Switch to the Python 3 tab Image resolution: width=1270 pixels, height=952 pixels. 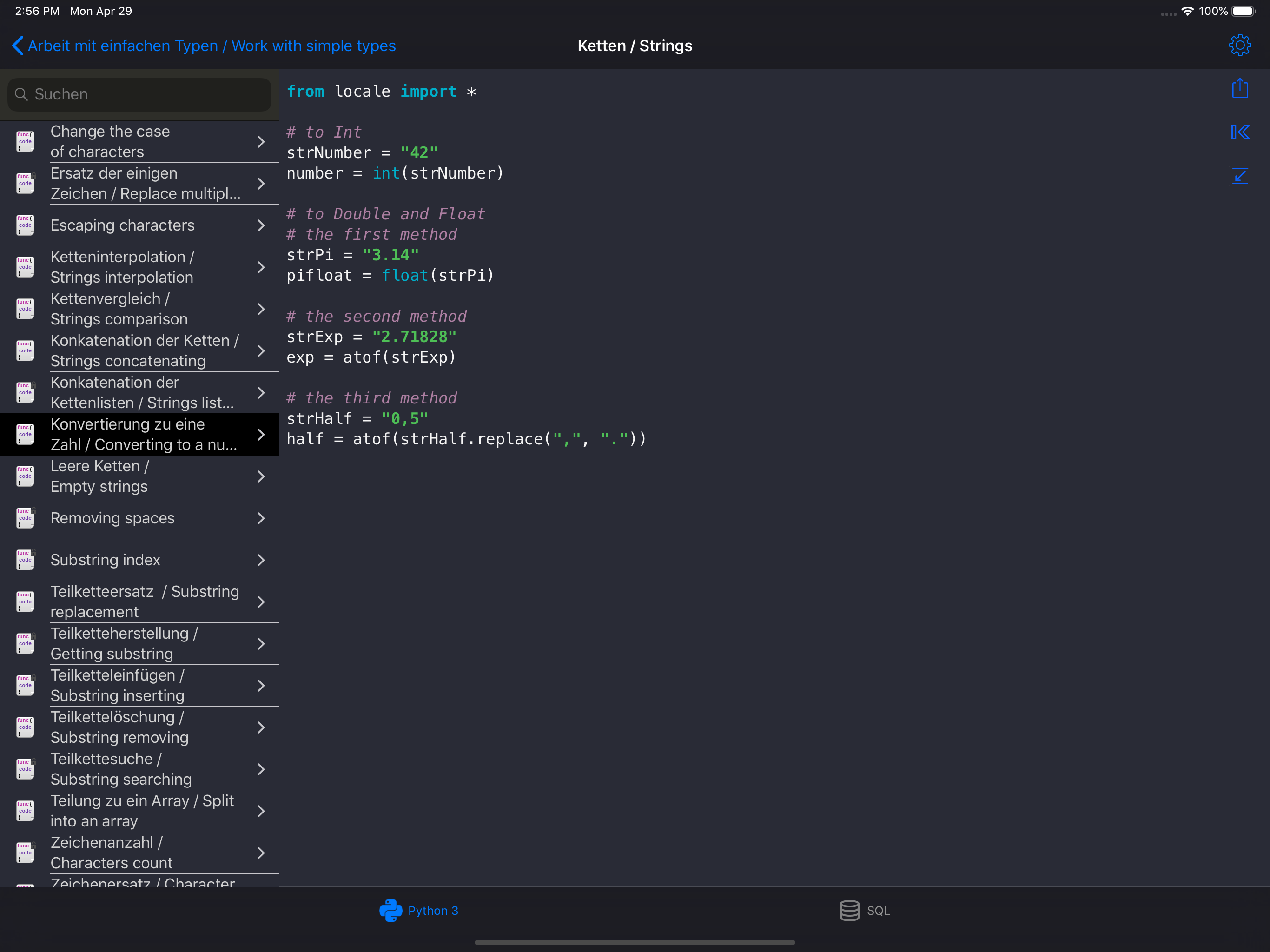(433, 910)
